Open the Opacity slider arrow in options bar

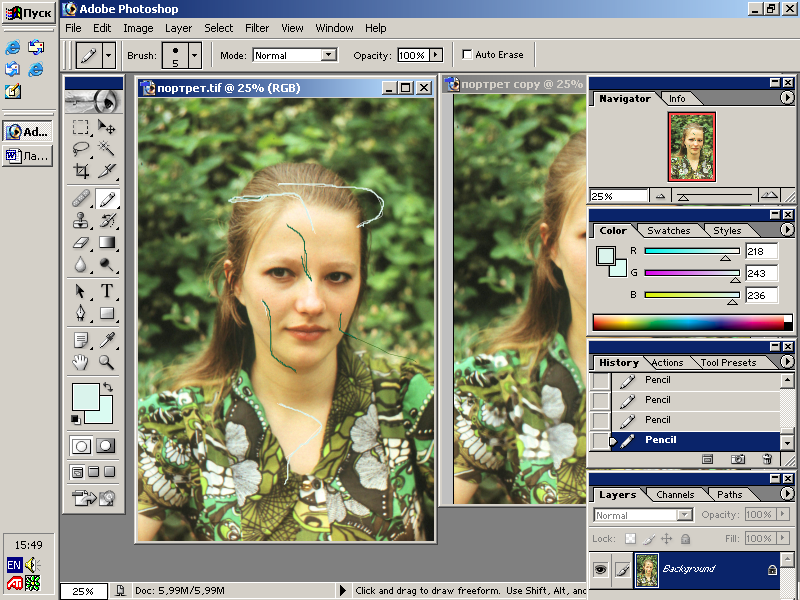[x=436, y=55]
